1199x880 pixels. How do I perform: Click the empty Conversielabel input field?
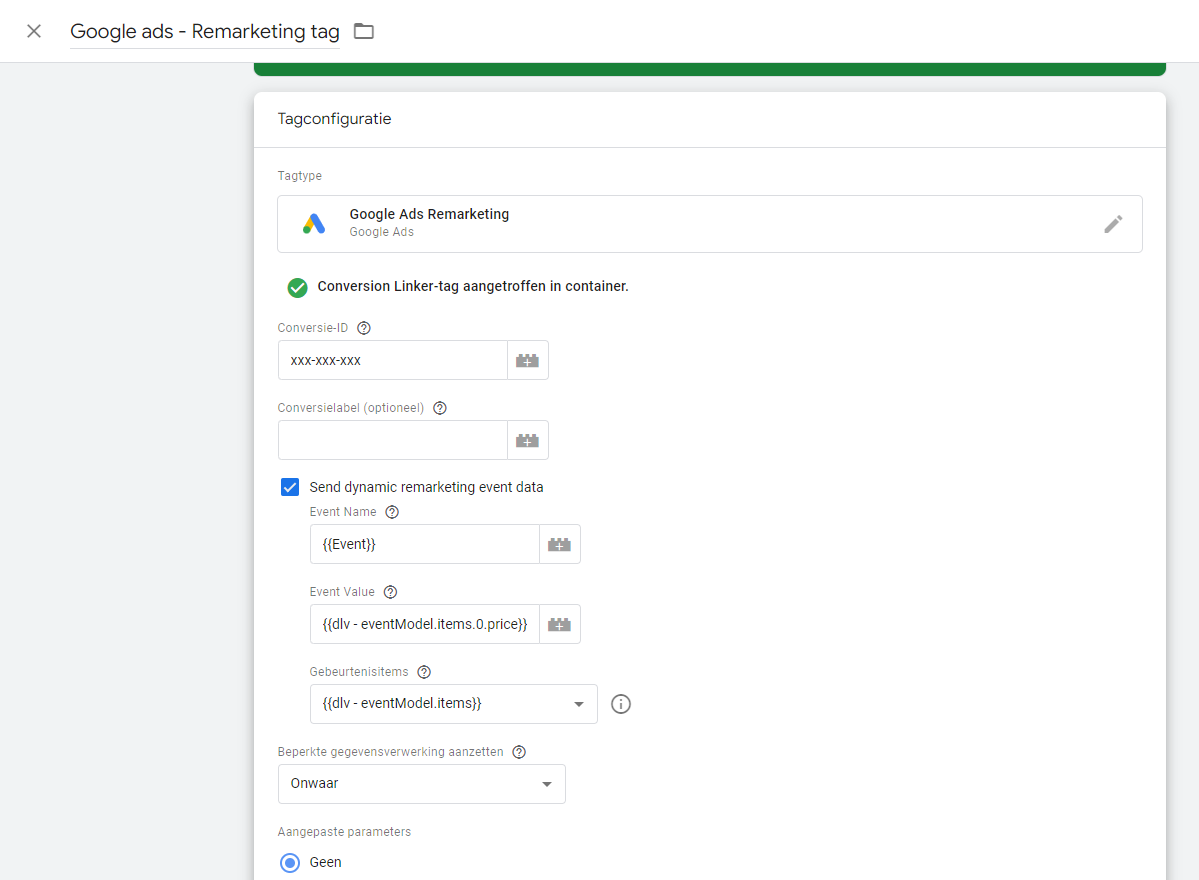pos(393,440)
